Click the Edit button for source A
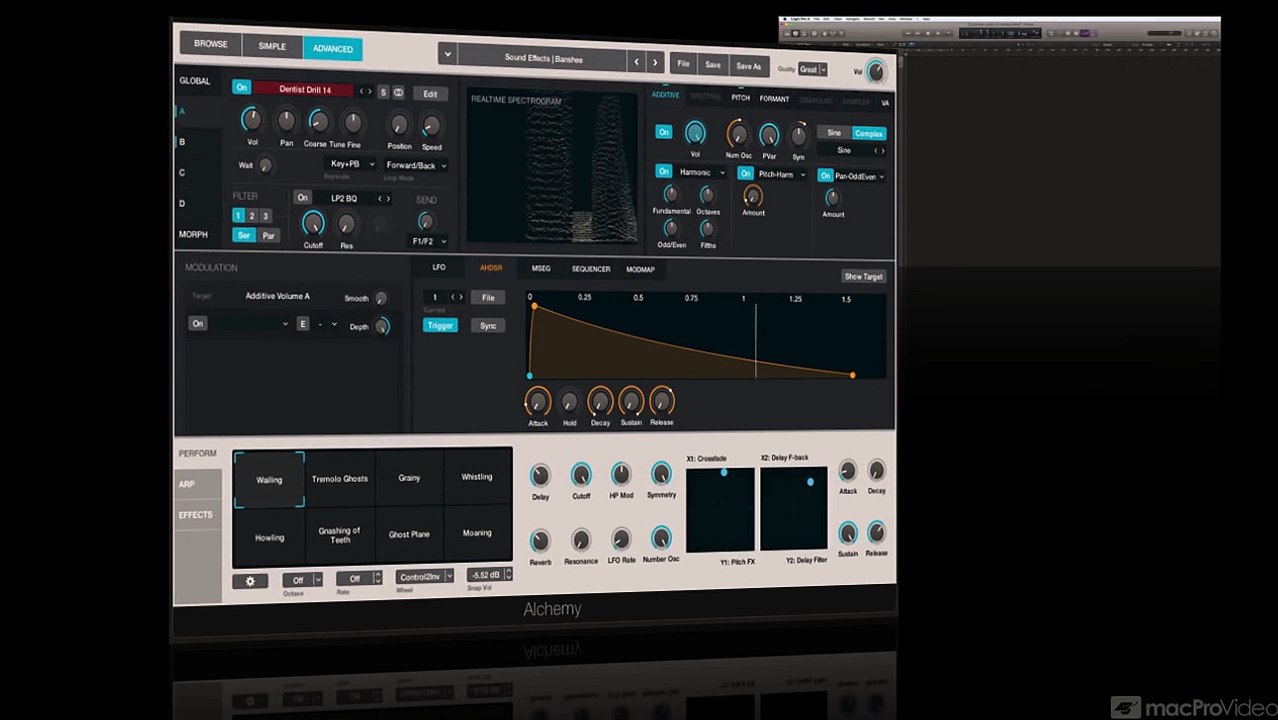 pos(430,94)
